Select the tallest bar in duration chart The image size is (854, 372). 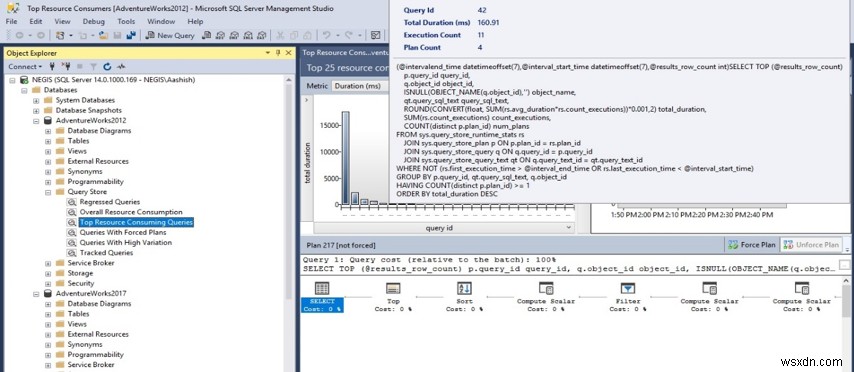click(x=345, y=158)
